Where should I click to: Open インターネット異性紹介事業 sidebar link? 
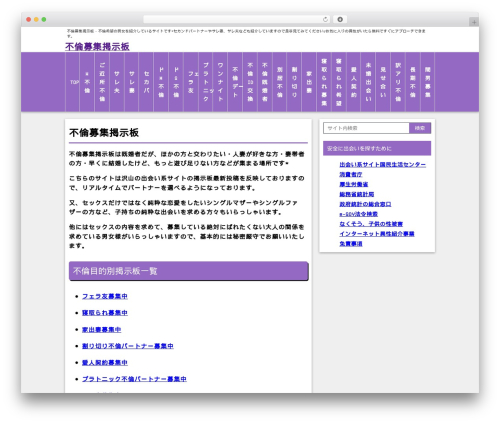377,234
